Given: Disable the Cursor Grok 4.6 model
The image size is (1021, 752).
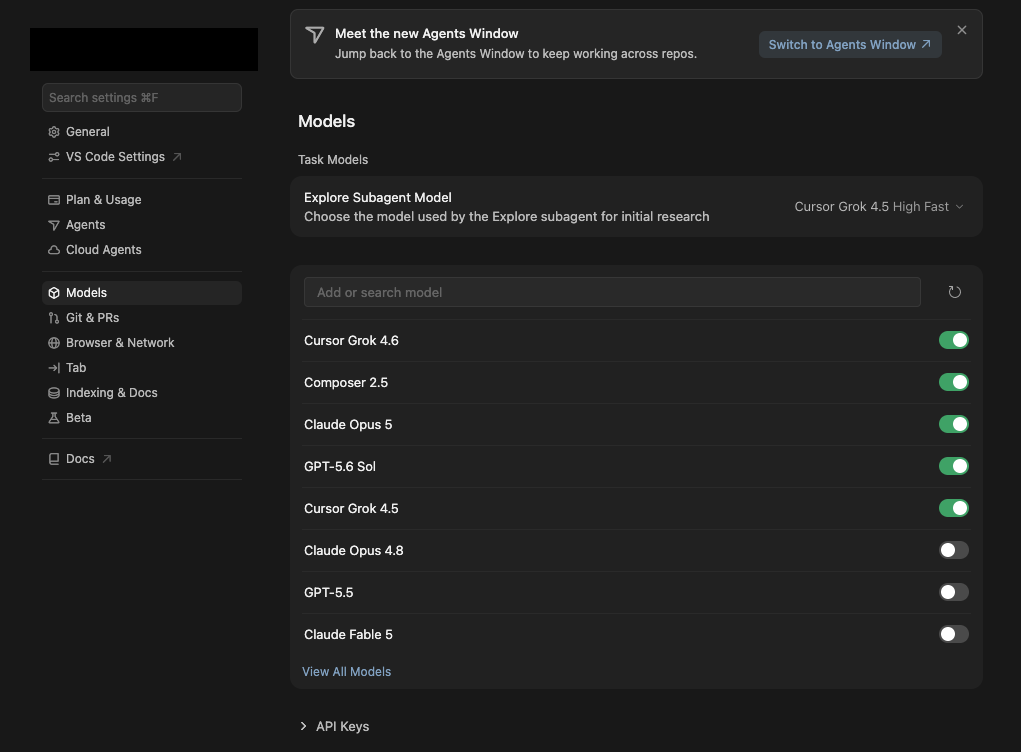Looking at the screenshot, I should (x=954, y=341).
